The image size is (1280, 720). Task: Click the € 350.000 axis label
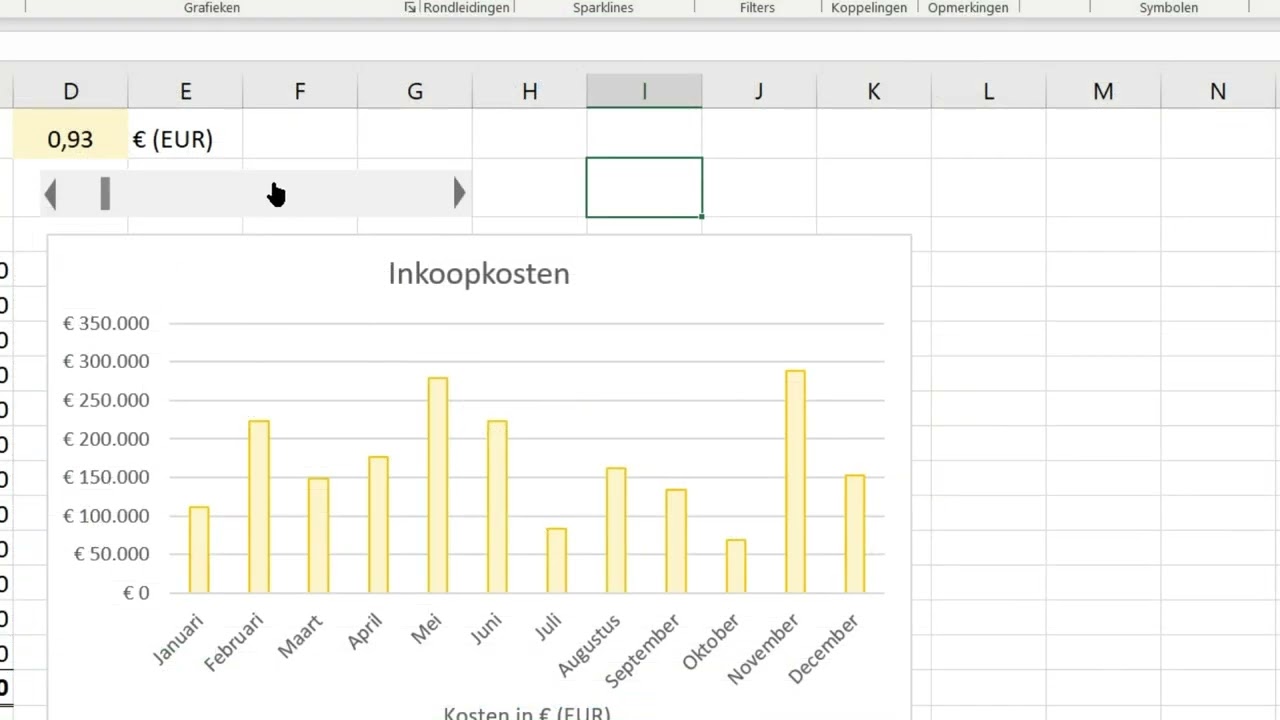pyautogui.click(x=106, y=323)
